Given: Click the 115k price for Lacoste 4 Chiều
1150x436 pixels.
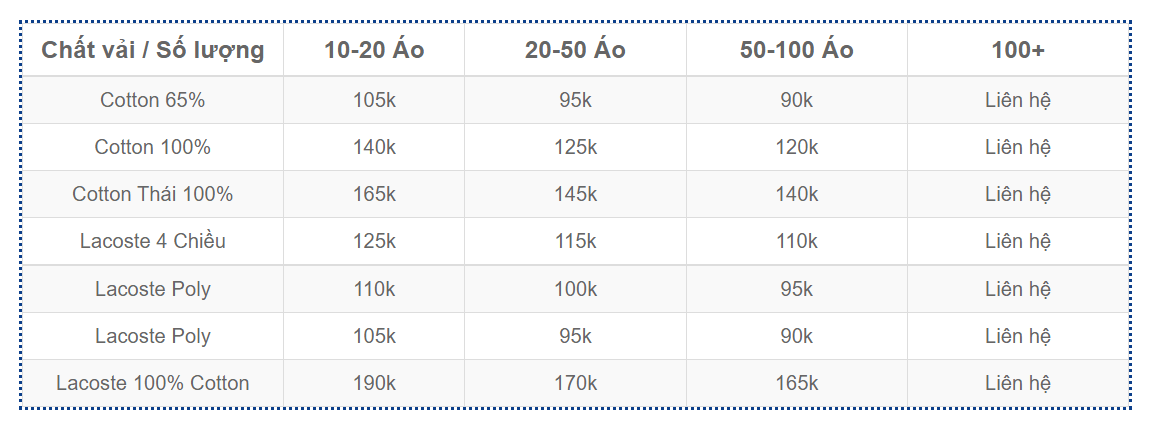Looking at the screenshot, I should pyautogui.click(x=575, y=241).
